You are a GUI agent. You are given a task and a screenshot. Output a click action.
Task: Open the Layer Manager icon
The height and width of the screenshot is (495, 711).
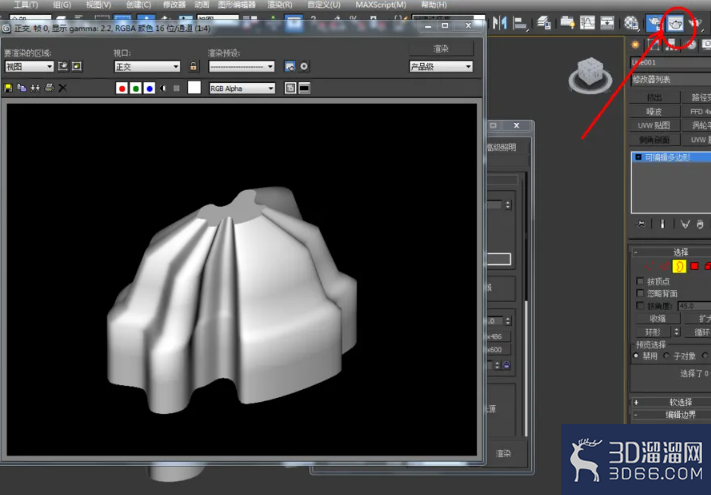(544, 22)
